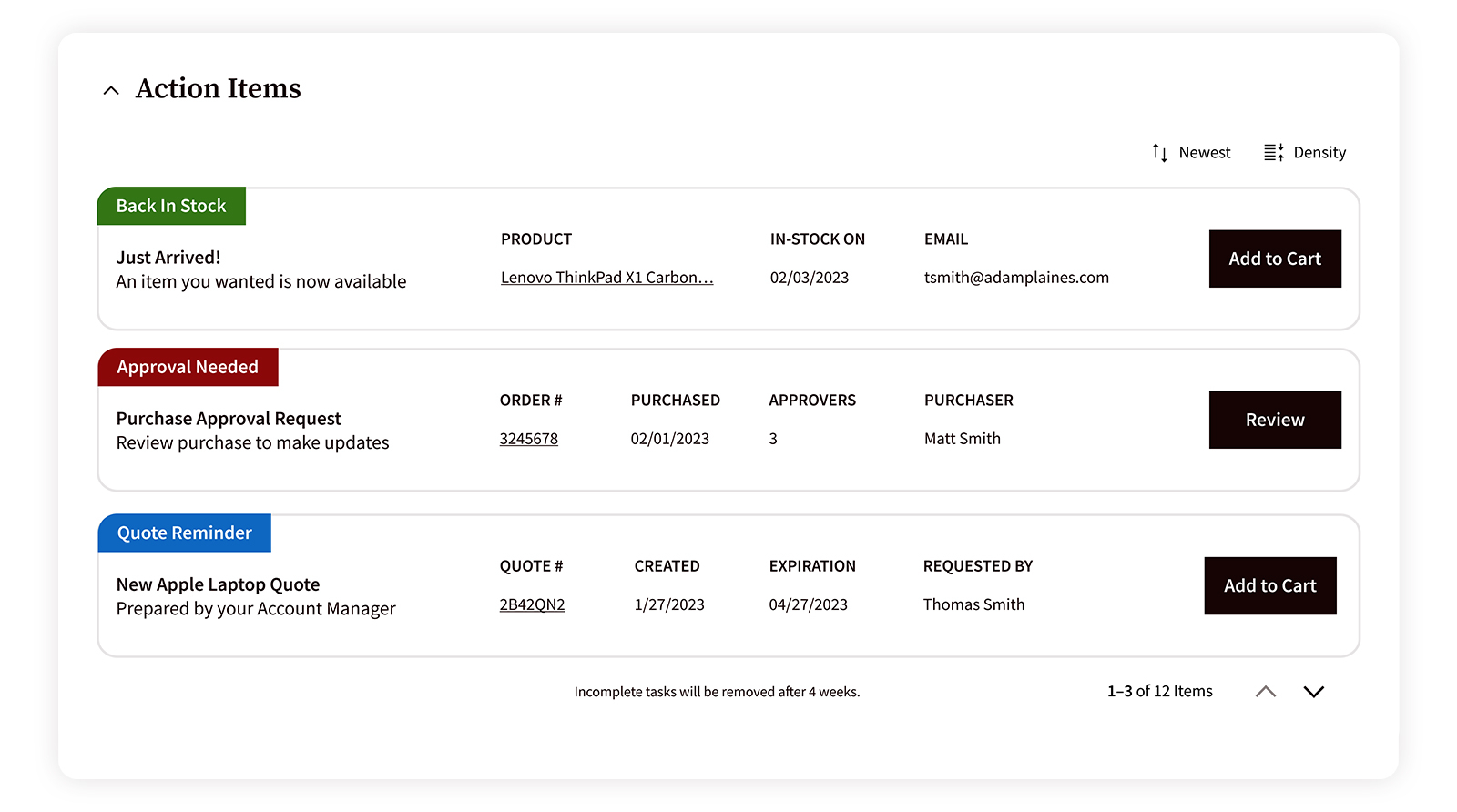Click the Newest sort arrows icon
Viewport: 1457px width, 812px height.
coord(1159,153)
